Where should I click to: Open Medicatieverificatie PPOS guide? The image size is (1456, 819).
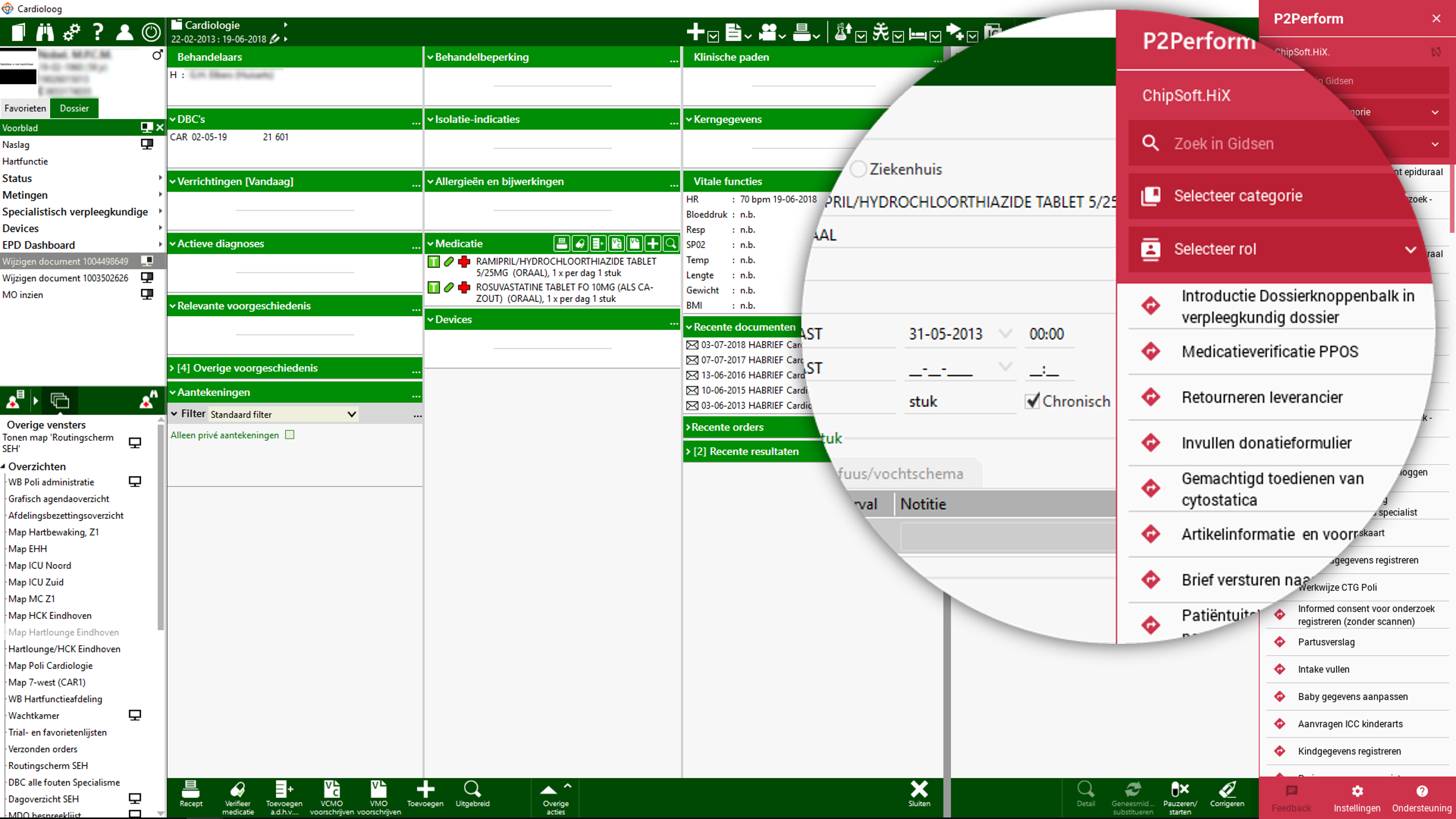click(x=1269, y=351)
